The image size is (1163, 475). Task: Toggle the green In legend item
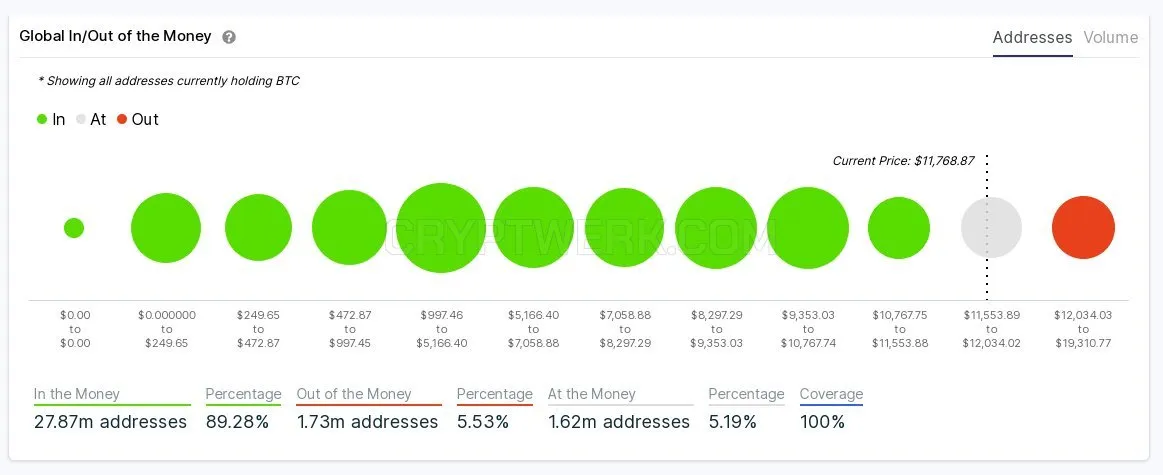coord(51,119)
